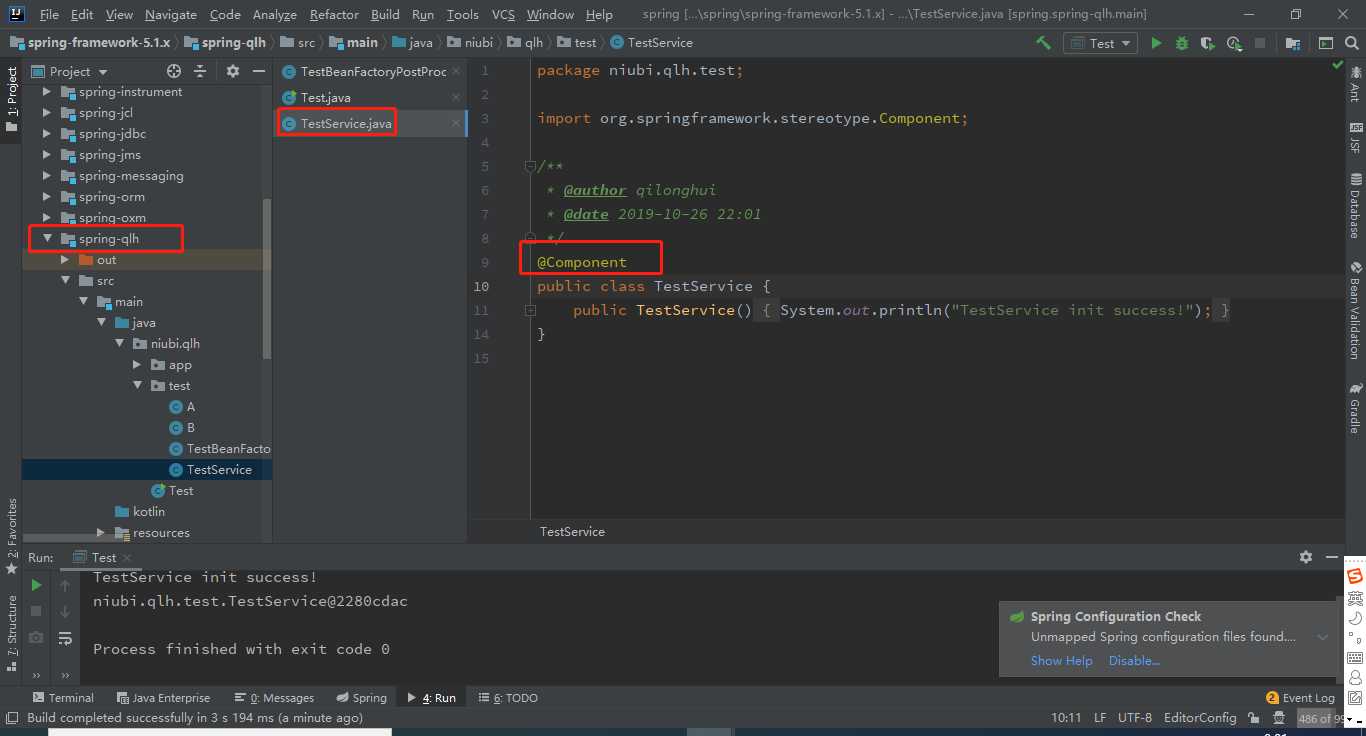Expand the out folder

[x=65, y=260]
